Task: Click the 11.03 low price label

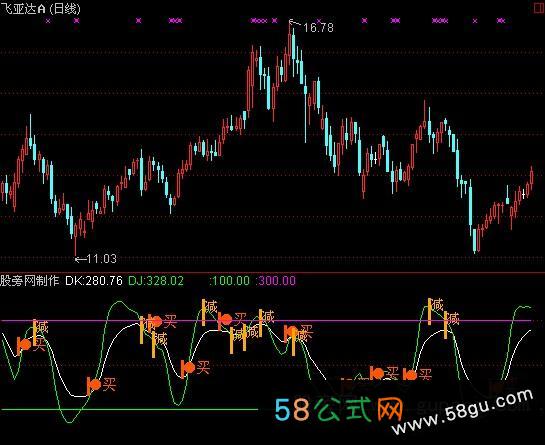Action: coord(101,259)
